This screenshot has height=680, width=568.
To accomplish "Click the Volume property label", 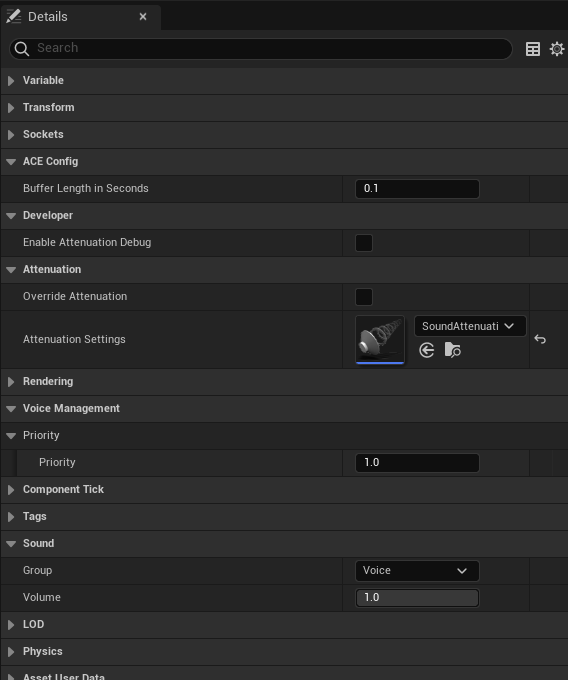I will [42, 597].
